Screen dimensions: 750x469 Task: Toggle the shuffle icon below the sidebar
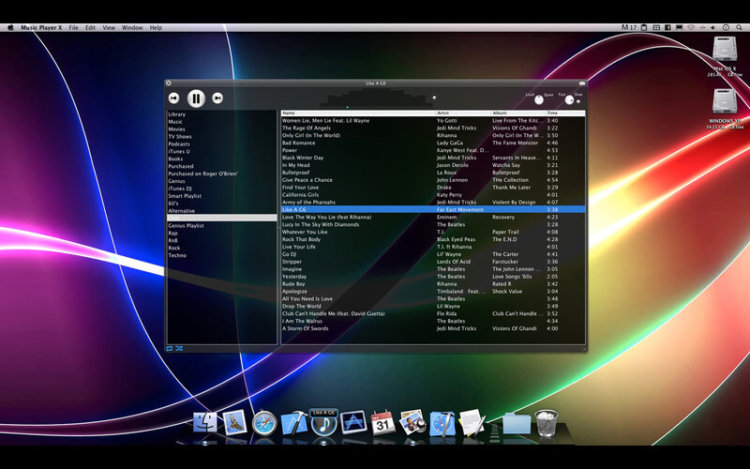pos(179,349)
